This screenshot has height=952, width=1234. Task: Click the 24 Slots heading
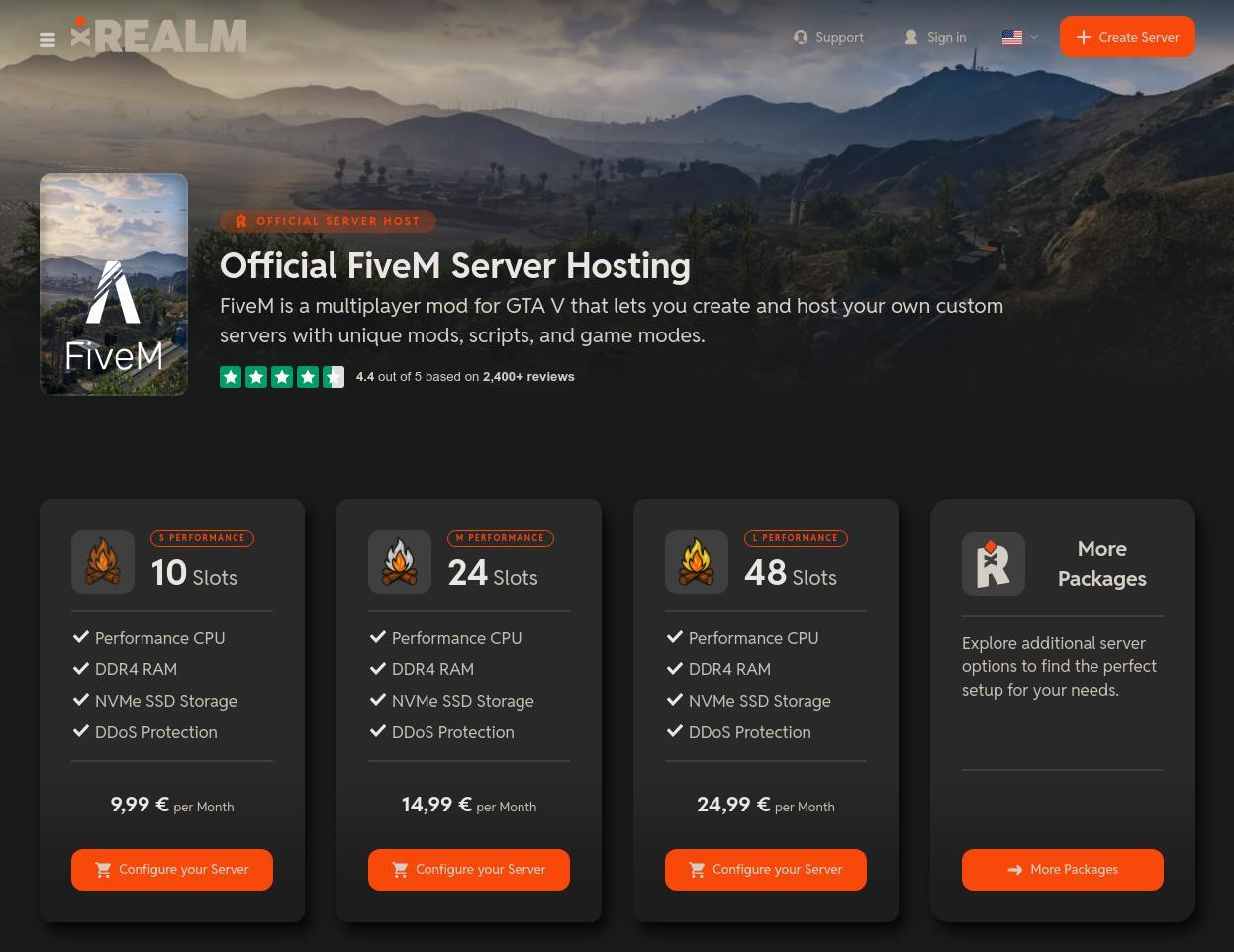(493, 573)
